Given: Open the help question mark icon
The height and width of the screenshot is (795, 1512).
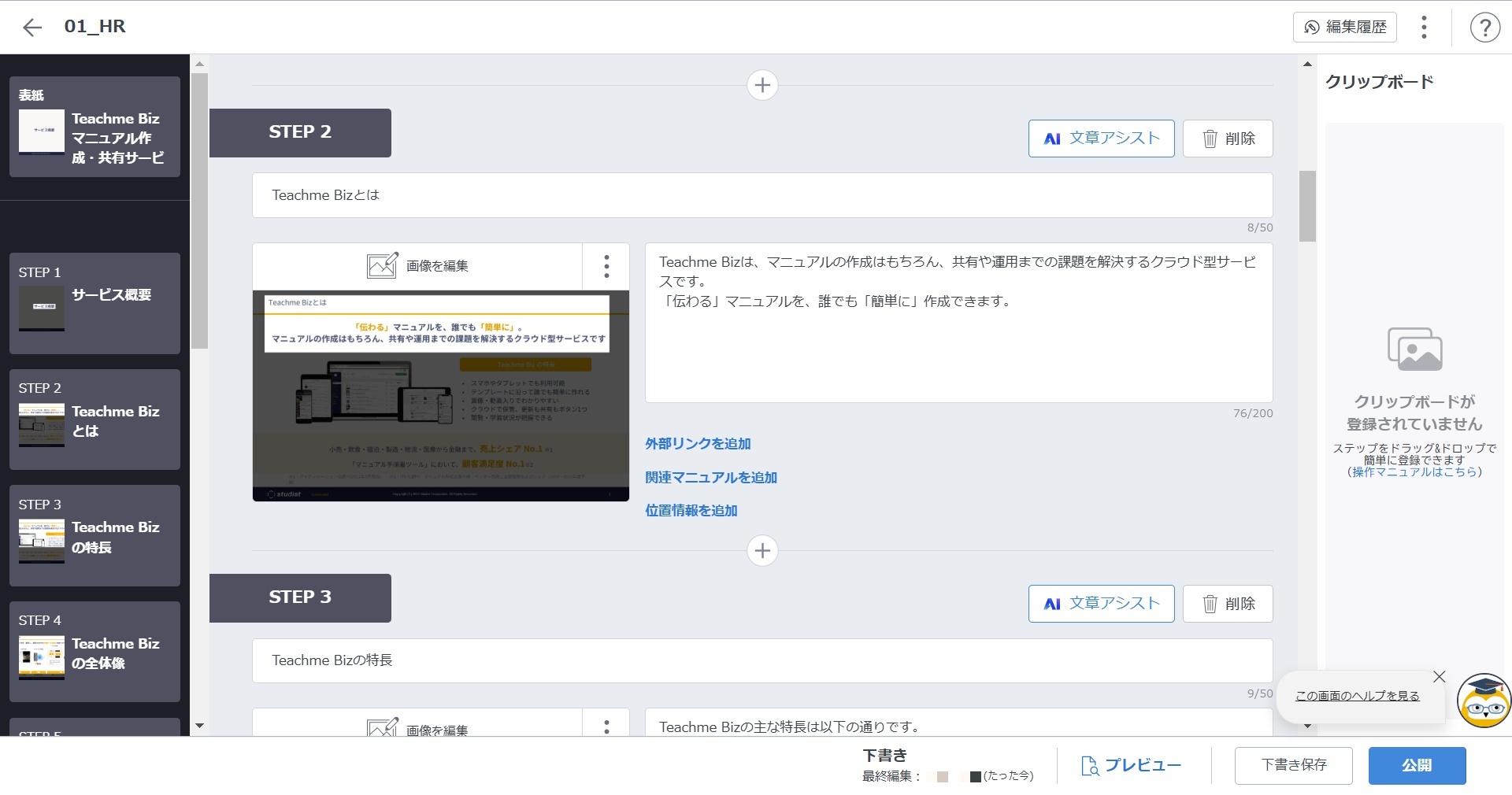Looking at the screenshot, I should coord(1485,28).
